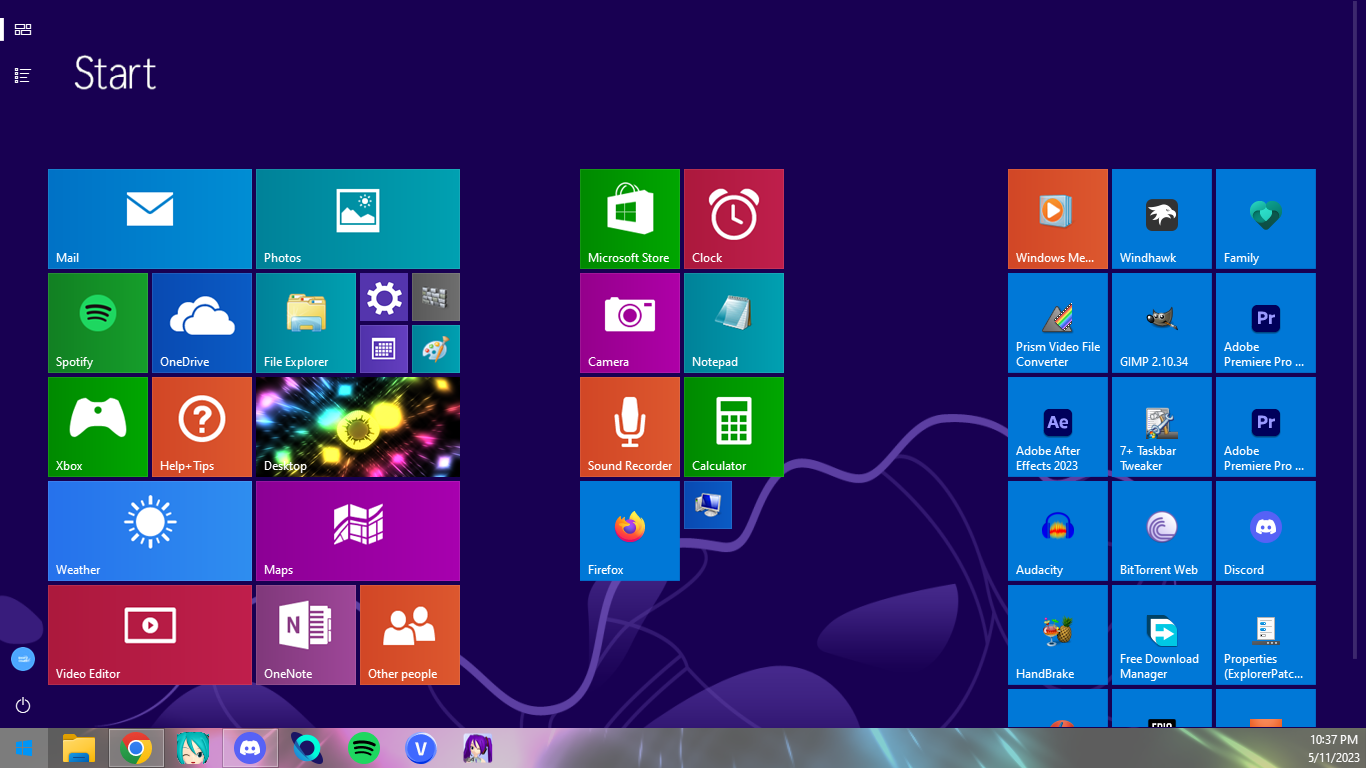1366x768 pixels.
Task: Open the small gray brick-wall tile
Action: tap(436, 297)
